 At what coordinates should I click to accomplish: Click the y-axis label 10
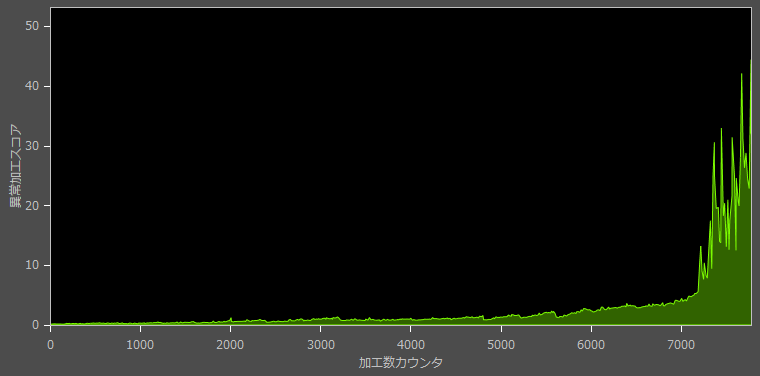(31, 266)
